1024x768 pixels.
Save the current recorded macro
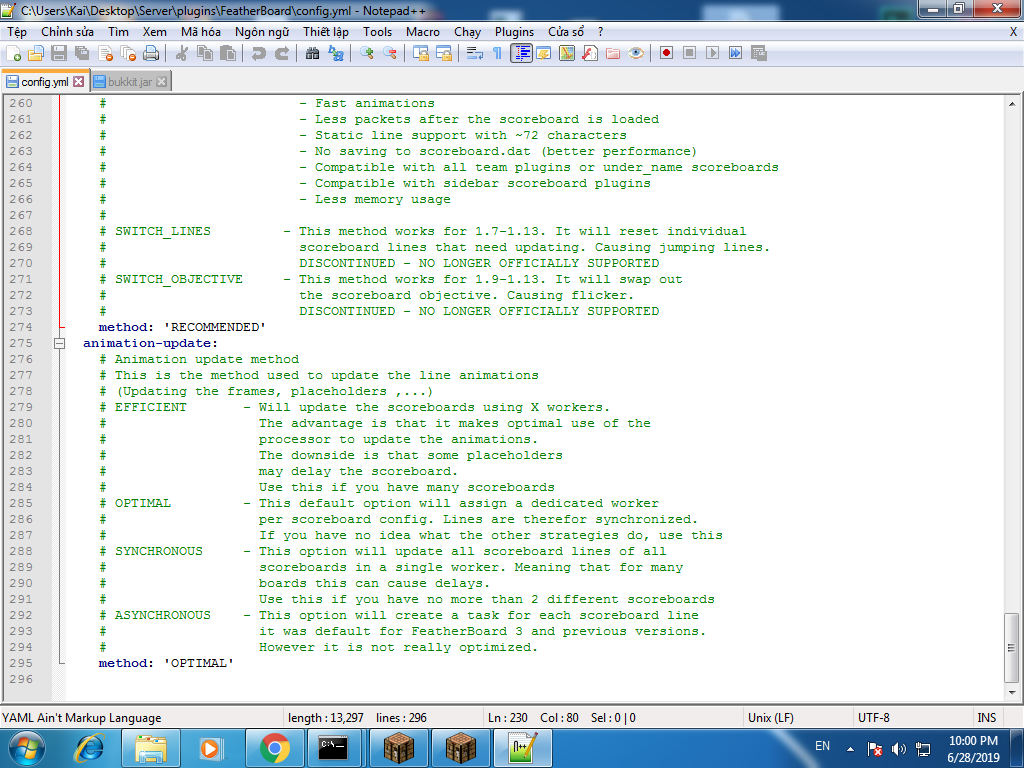759,54
